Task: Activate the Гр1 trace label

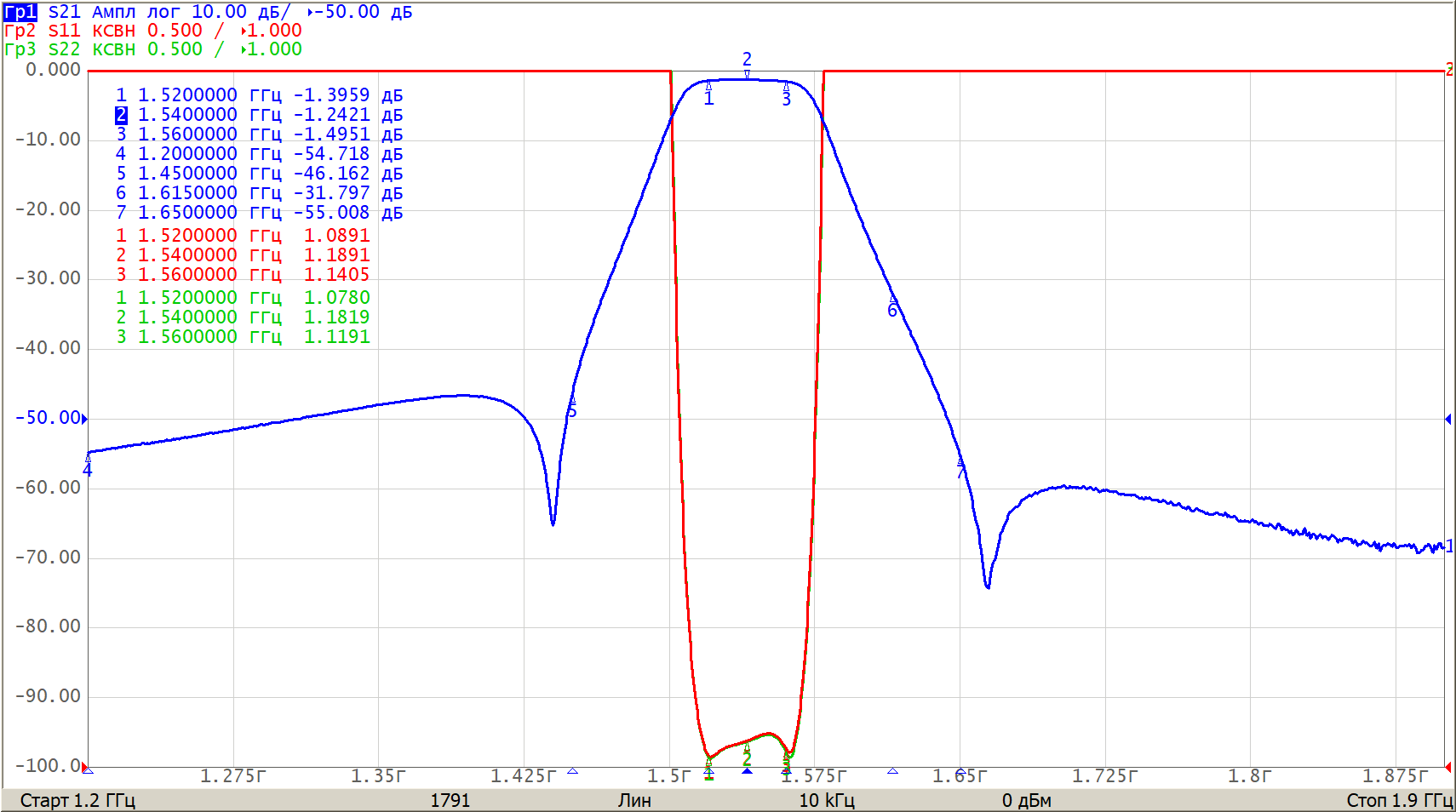Action: coord(20,12)
